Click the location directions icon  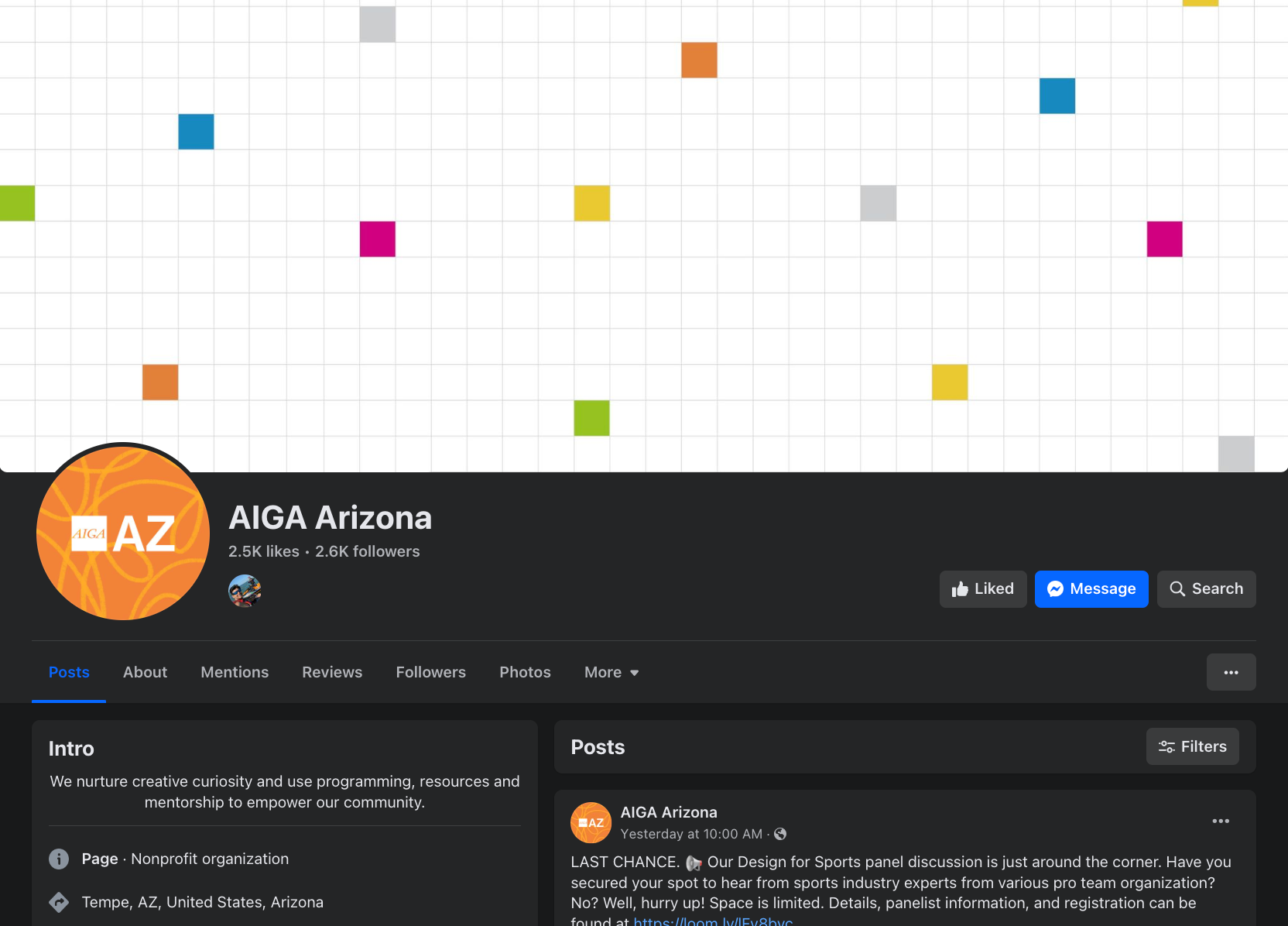click(x=59, y=902)
